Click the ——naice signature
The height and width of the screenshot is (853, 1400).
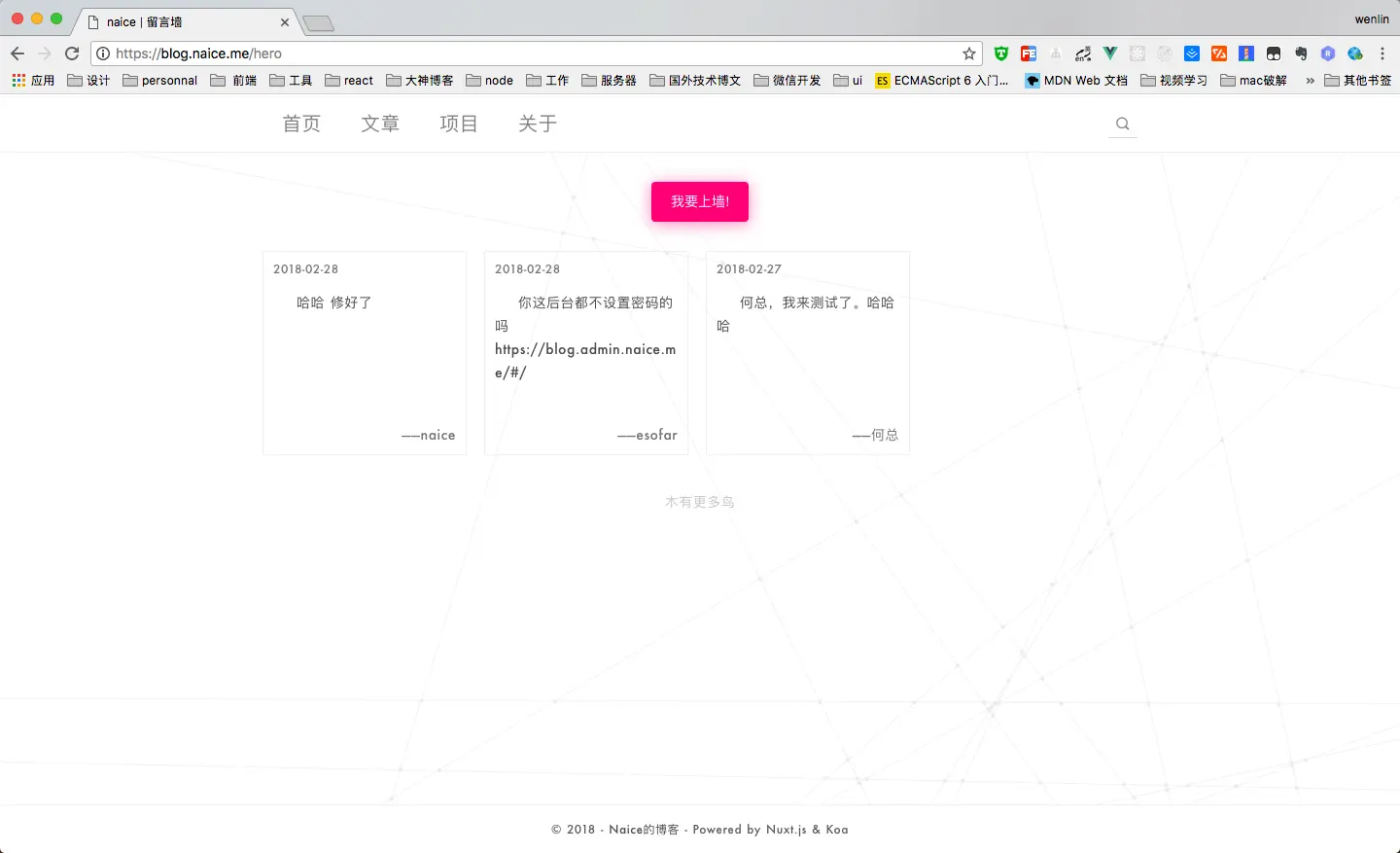pyautogui.click(x=429, y=435)
